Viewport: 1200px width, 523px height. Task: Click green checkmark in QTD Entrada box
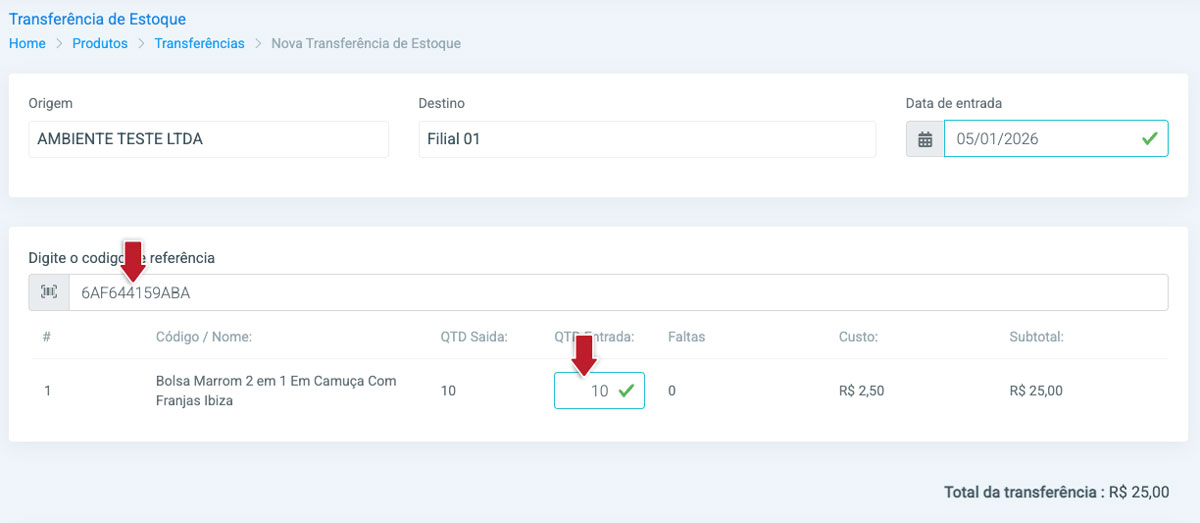pyautogui.click(x=627, y=391)
